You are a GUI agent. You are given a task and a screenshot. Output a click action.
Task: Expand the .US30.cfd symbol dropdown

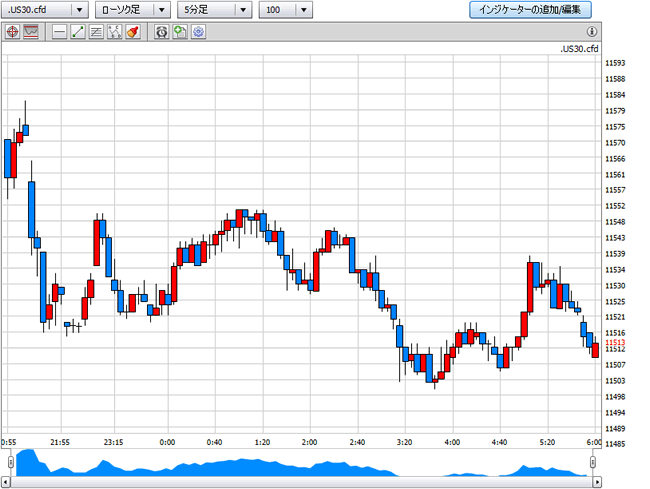pyautogui.click(x=45, y=10)
